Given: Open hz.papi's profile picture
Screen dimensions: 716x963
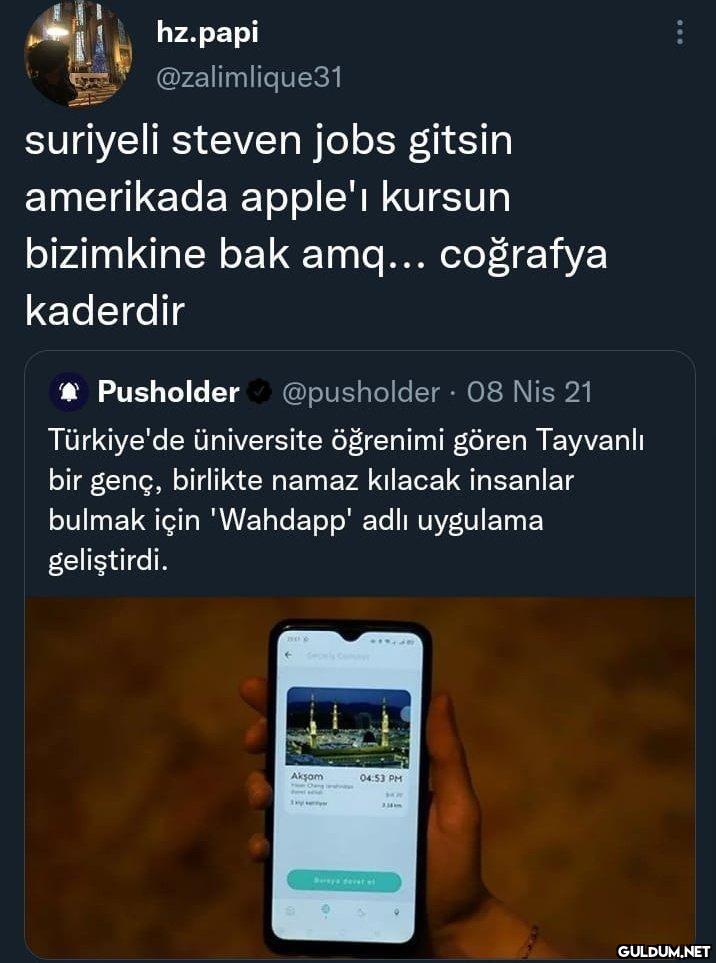Looking at the screenshot, I should pos(77,54).
